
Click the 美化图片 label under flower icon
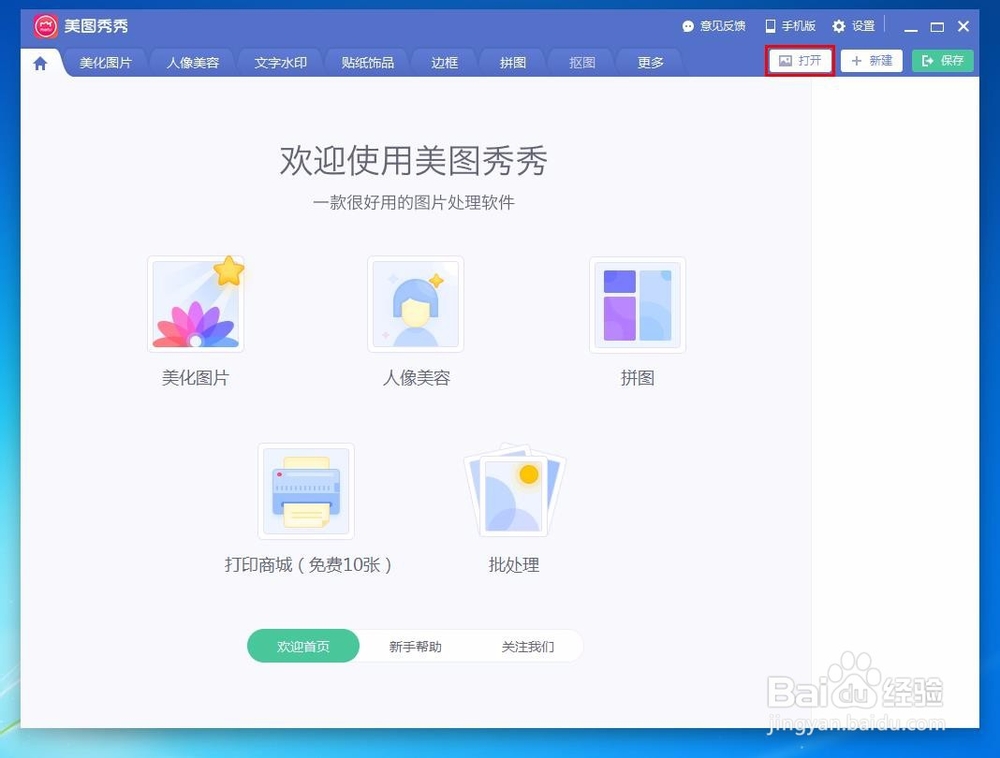tap(195, 378)
